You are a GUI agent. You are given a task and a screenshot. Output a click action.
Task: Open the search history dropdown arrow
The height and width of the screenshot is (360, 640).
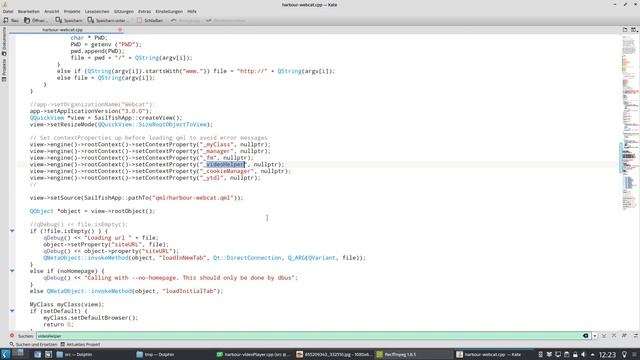595,336
